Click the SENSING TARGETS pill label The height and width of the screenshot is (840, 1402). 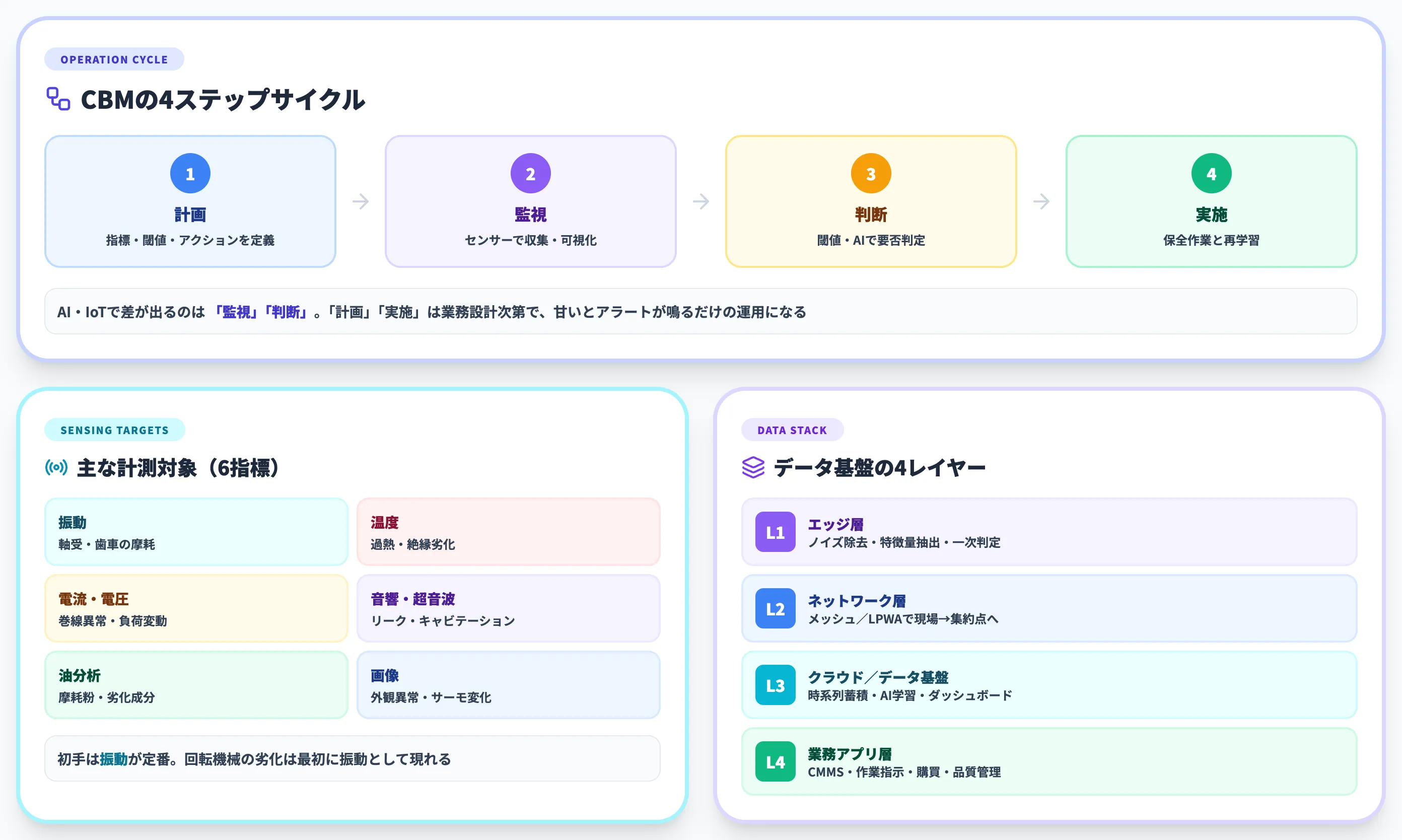click(x=115, y=430)
